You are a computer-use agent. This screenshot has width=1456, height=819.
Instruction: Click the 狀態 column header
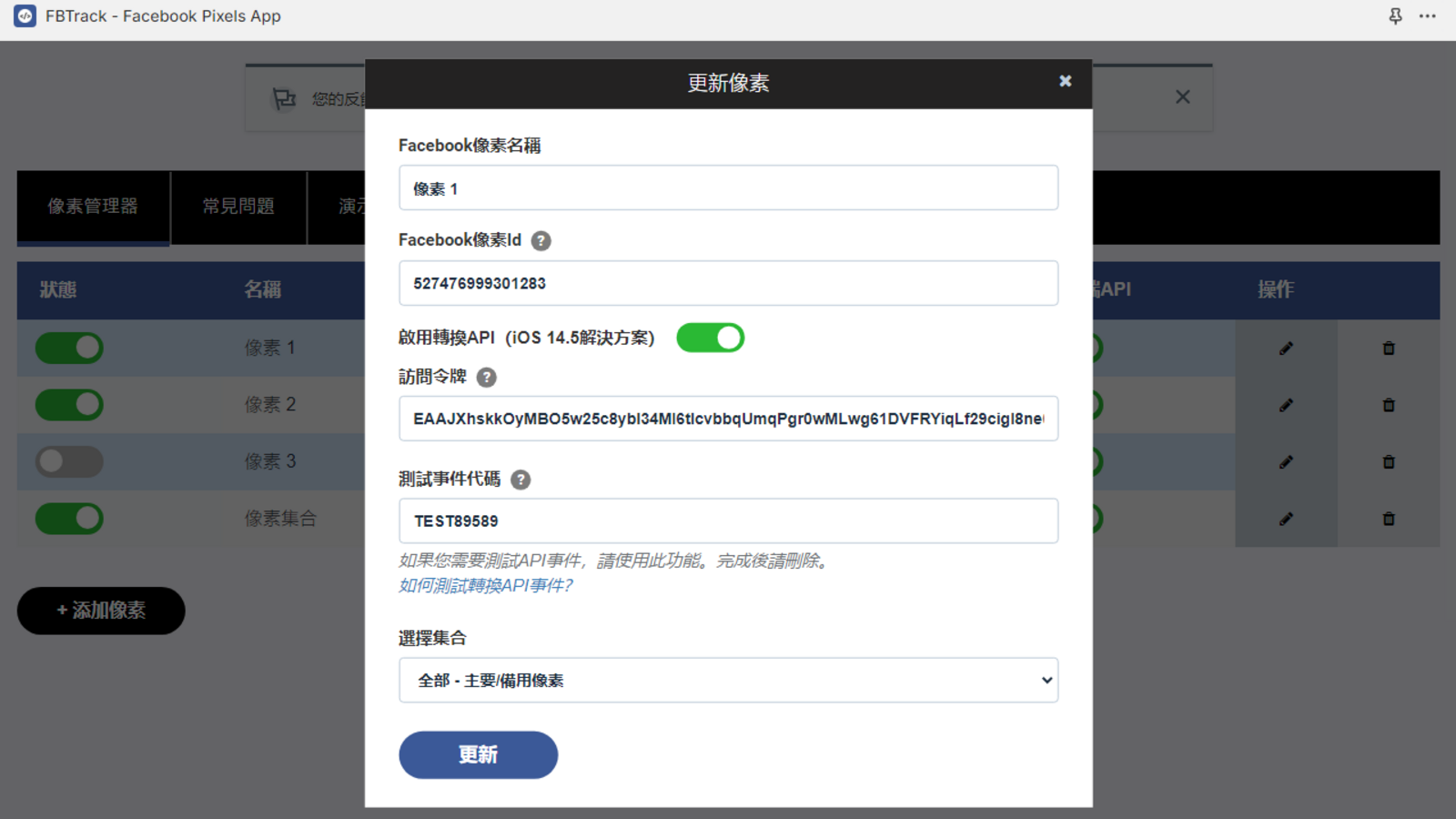pyautogui.click(x=58, y=290)
